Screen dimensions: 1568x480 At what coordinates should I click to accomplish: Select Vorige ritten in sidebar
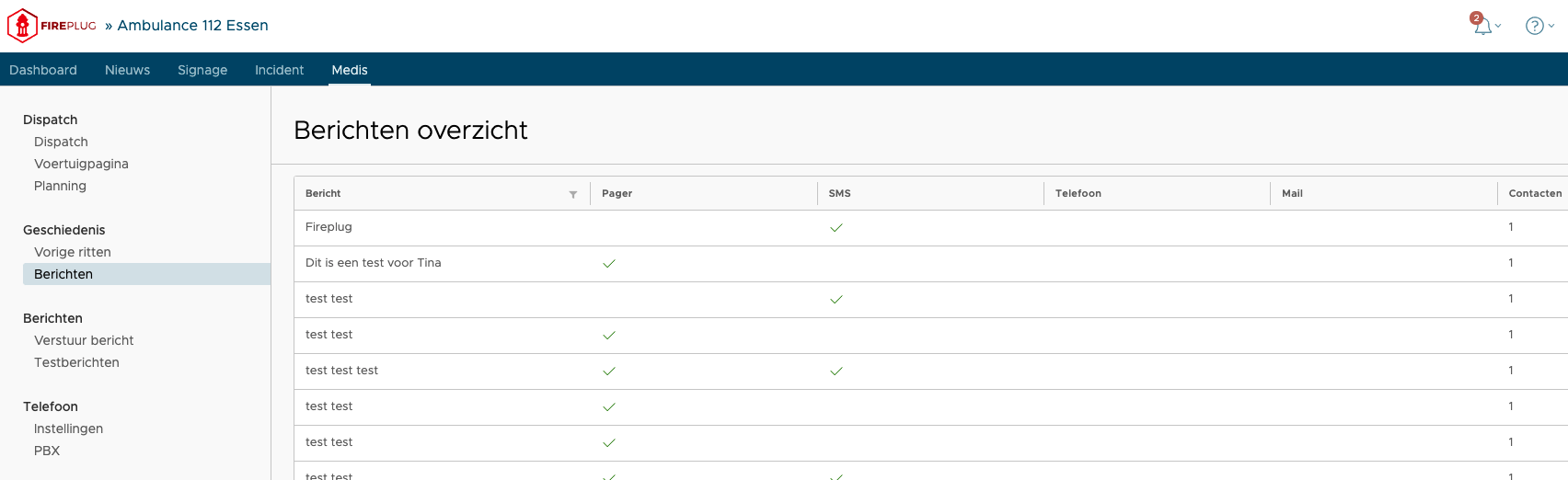pyautogui.click(x=73, y=252)
